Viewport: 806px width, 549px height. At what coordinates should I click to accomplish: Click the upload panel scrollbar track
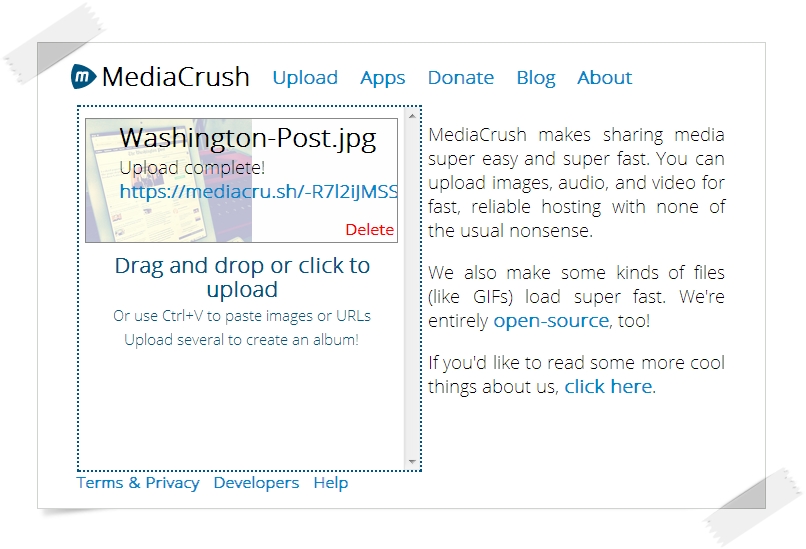point(412,288)
